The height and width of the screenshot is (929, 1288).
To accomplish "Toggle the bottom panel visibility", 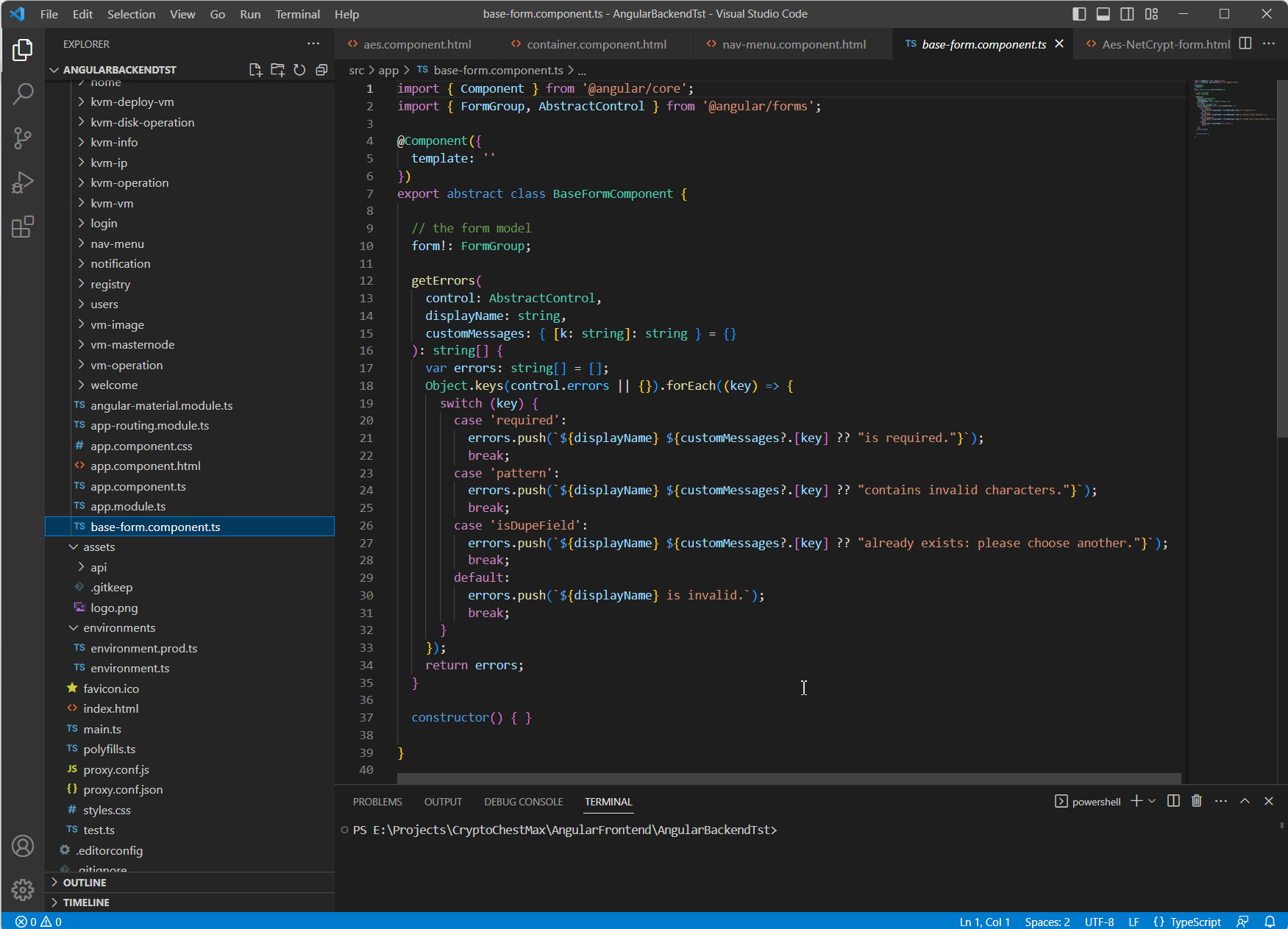I will pos(1103,14).
